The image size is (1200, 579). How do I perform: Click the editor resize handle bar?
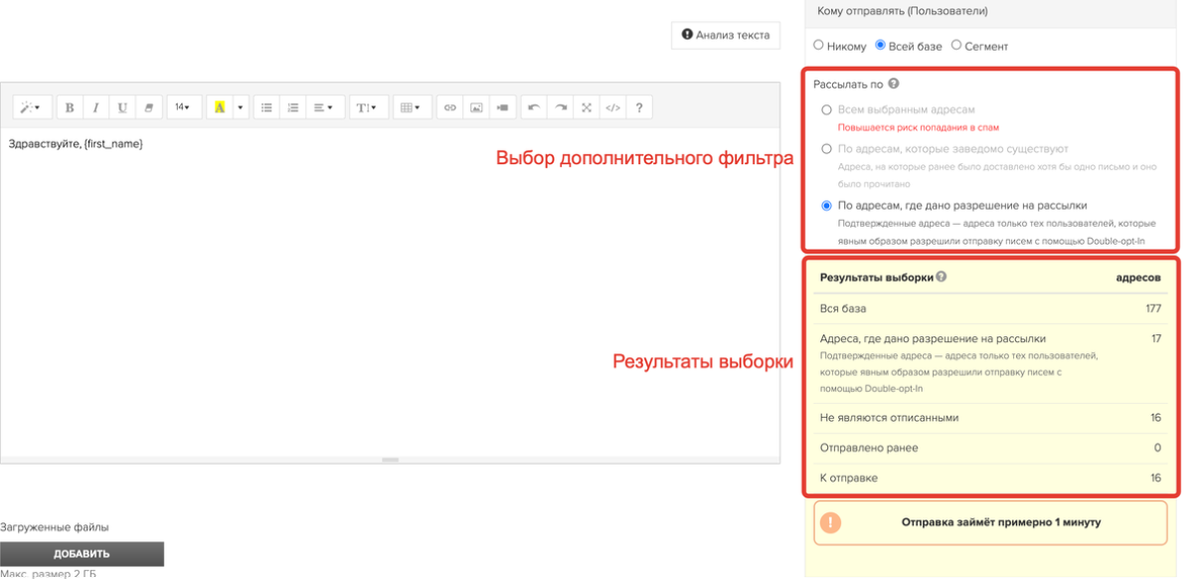tap(390, 460)
